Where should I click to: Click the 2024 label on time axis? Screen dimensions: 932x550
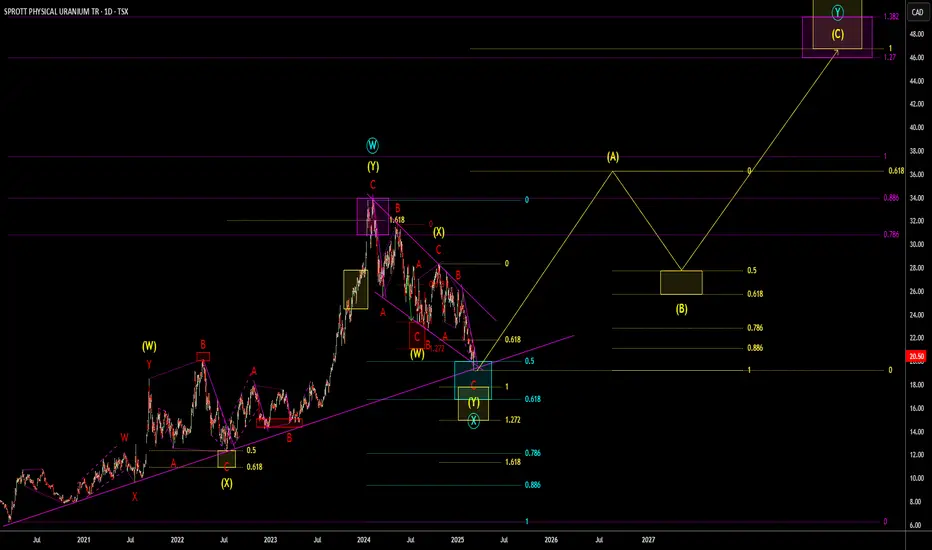coord(364,540)
